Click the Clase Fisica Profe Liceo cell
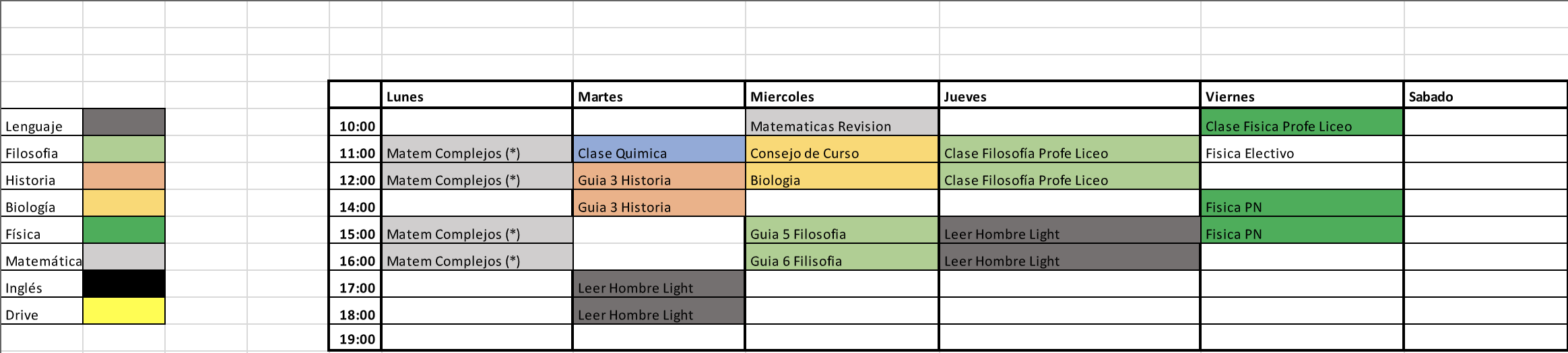Screen dimensions: 1568x353 (x=1301, y=123)
